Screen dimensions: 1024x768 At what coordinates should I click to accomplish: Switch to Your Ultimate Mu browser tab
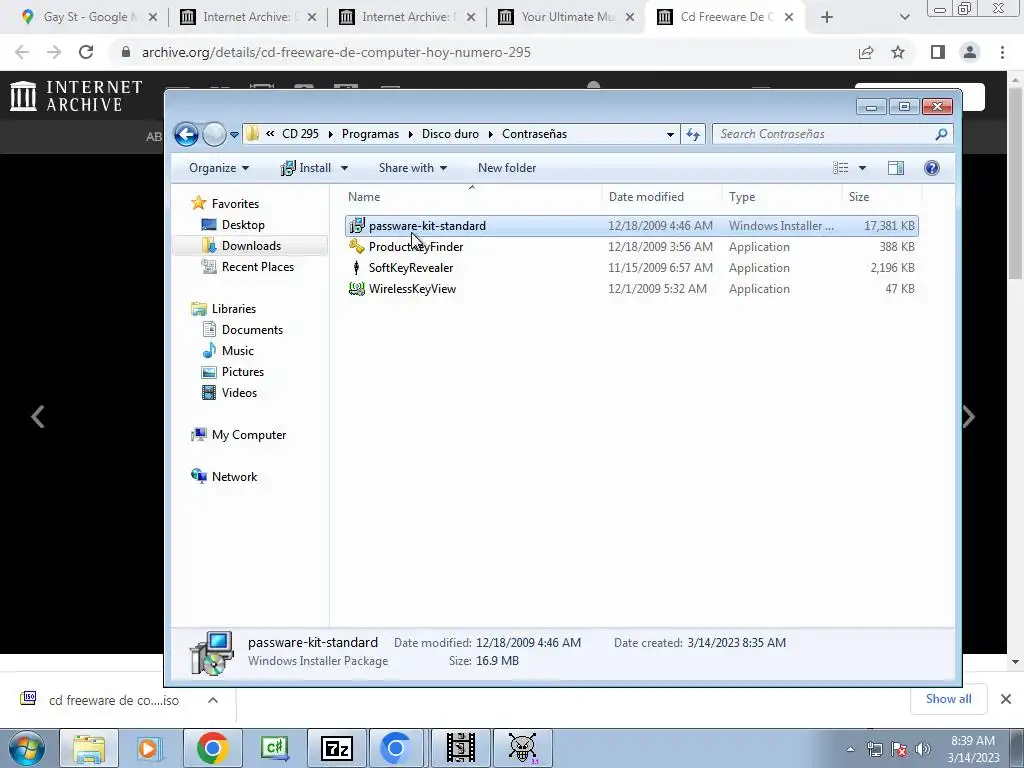565,17
